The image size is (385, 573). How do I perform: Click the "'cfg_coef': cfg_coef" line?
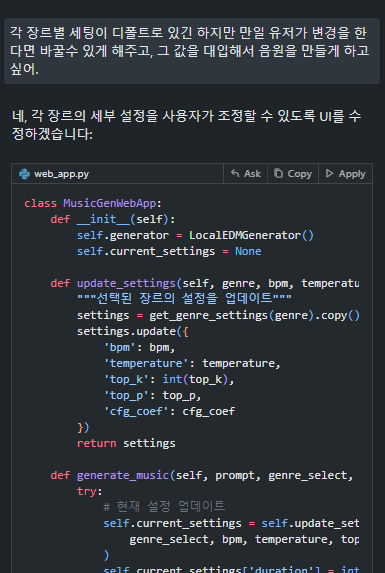tap(169, 411)
